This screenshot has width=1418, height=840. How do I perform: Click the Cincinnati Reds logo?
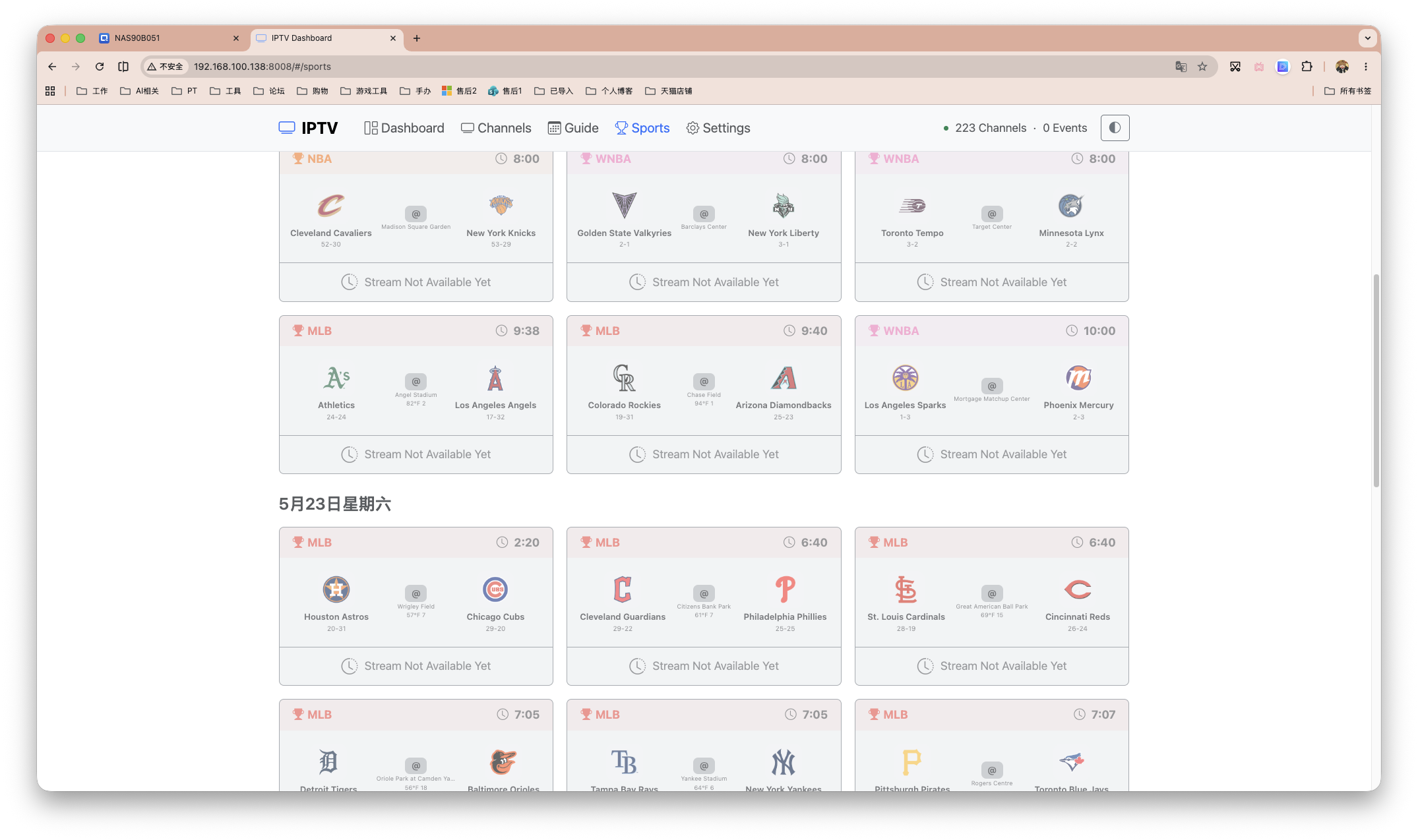[1078, 589]
